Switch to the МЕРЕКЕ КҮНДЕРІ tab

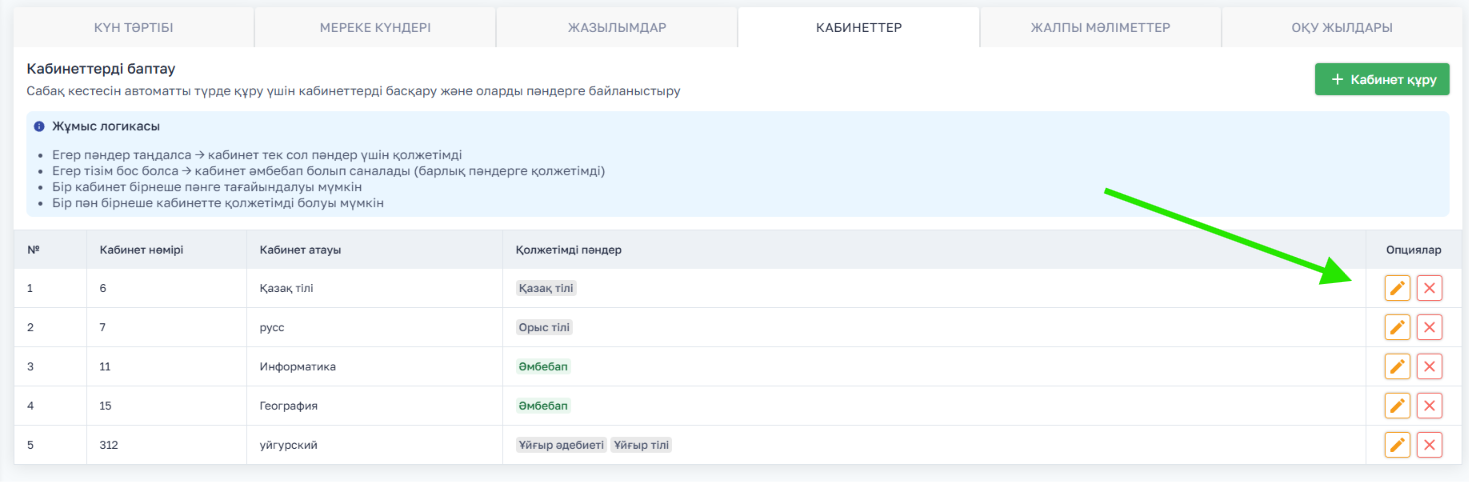(375, 27)
